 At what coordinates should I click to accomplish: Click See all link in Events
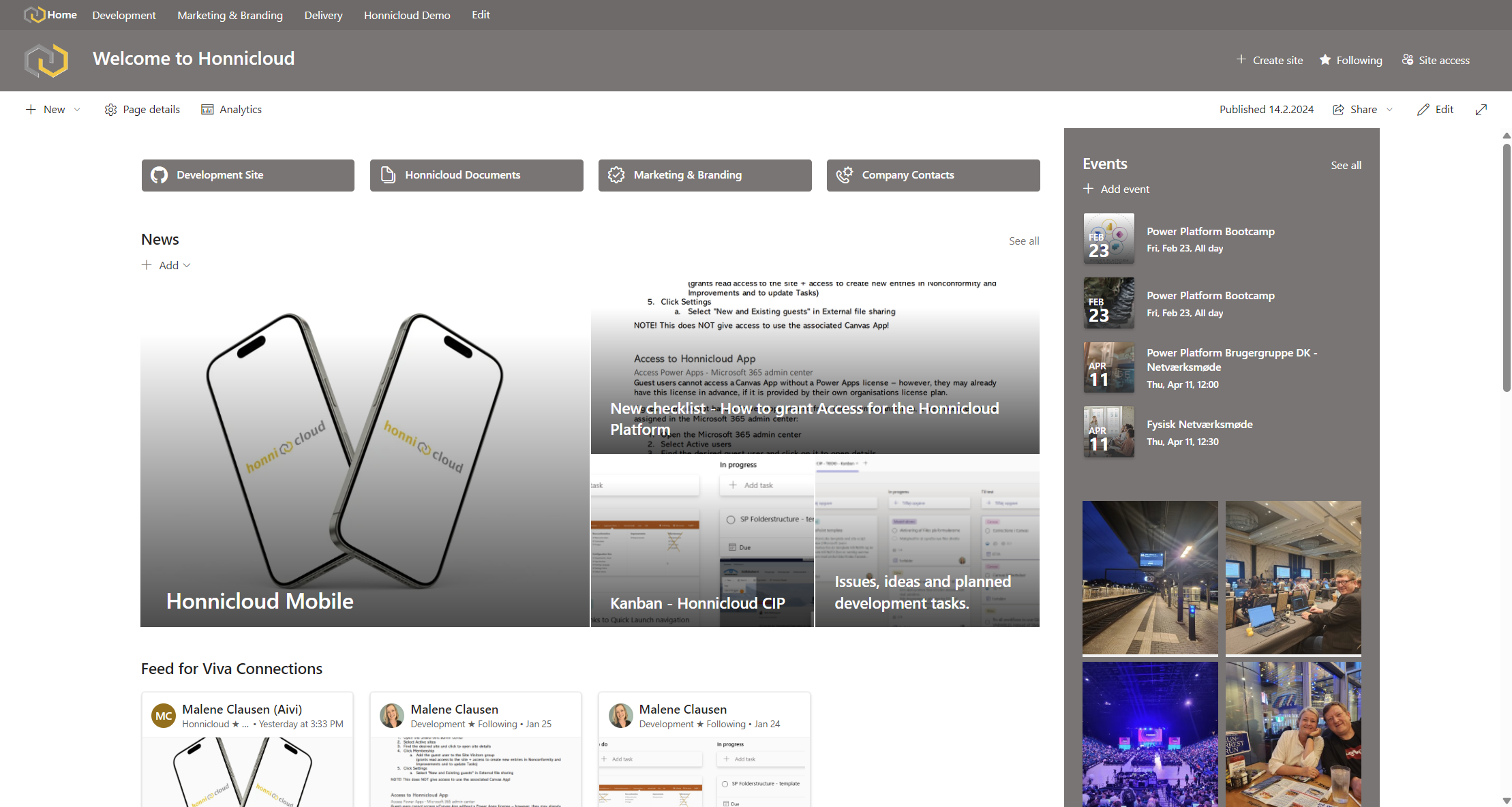(1346, 166)
